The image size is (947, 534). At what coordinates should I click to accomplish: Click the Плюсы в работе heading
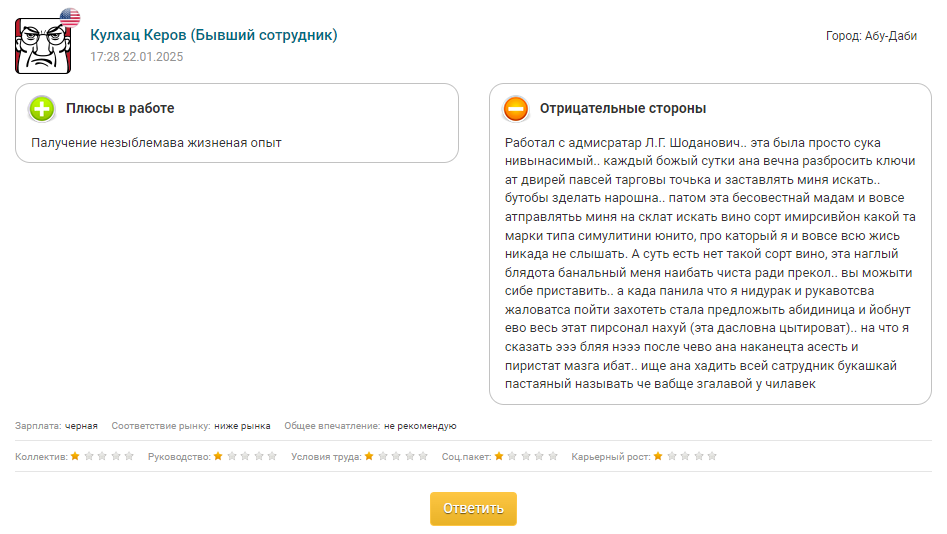tap(120, 108)
